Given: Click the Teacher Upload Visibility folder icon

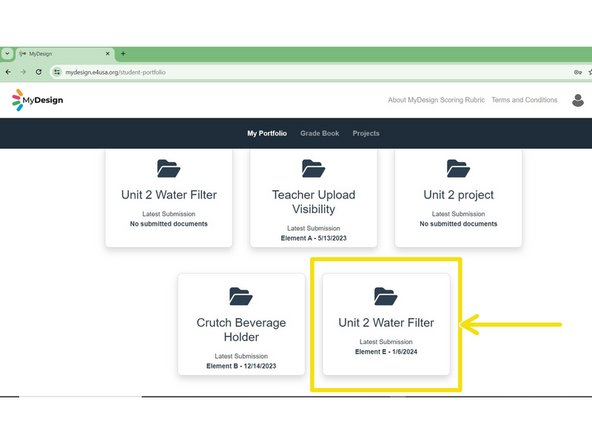Looking at the screenshot, I should click(x=313, y=168).
